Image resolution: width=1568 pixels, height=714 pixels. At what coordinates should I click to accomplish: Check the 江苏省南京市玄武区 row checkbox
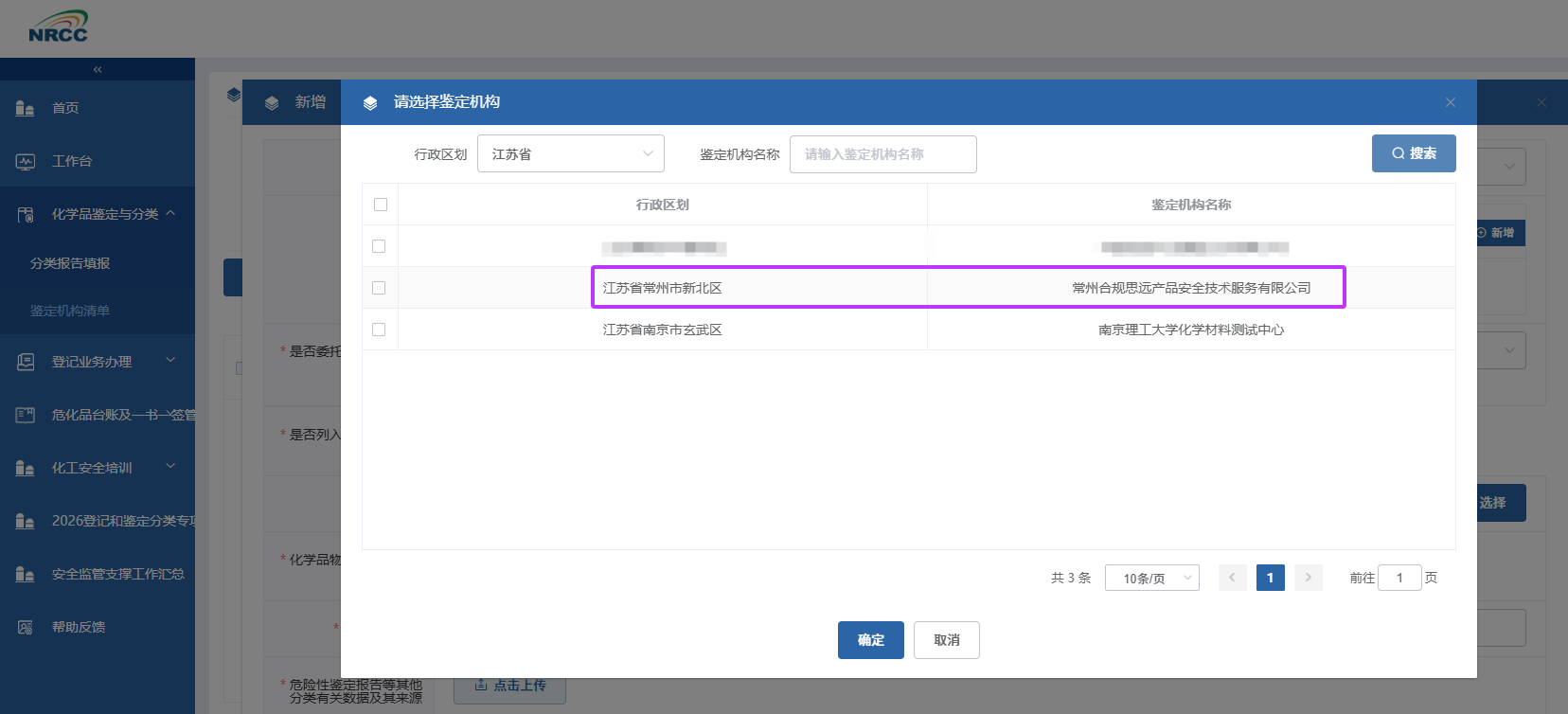tap(379, 330)
